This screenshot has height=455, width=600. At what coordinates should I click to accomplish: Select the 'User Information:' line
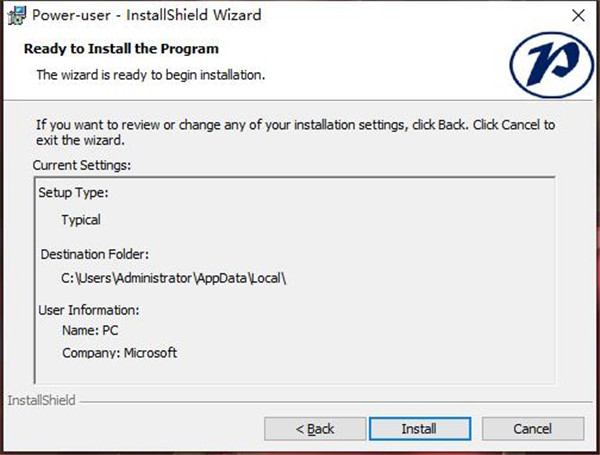tap(89, 310)
